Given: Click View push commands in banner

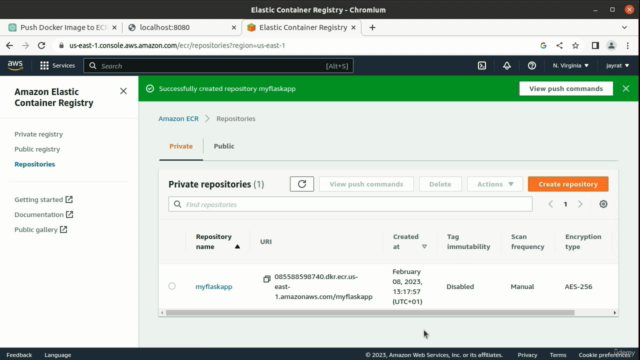Looking at the screenshot, I should [566, 89].
